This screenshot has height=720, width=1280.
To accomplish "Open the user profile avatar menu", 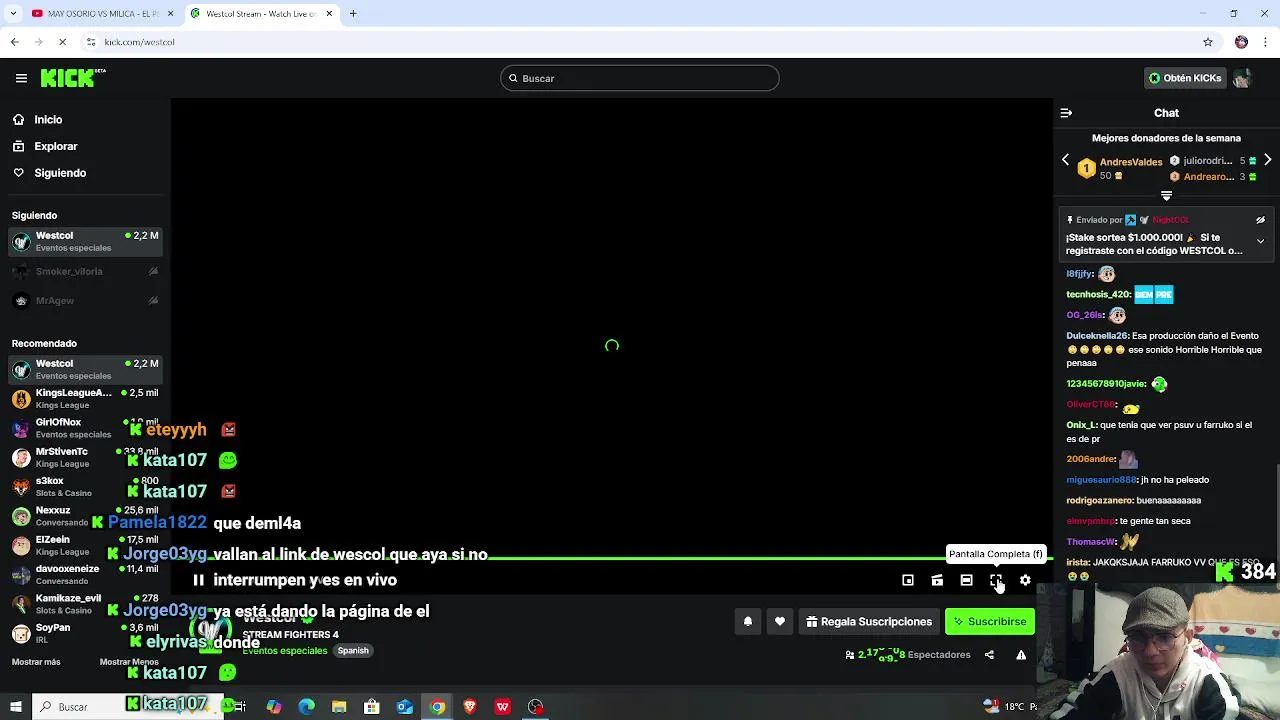I will pyautogui.click(x=1242, y=78).
